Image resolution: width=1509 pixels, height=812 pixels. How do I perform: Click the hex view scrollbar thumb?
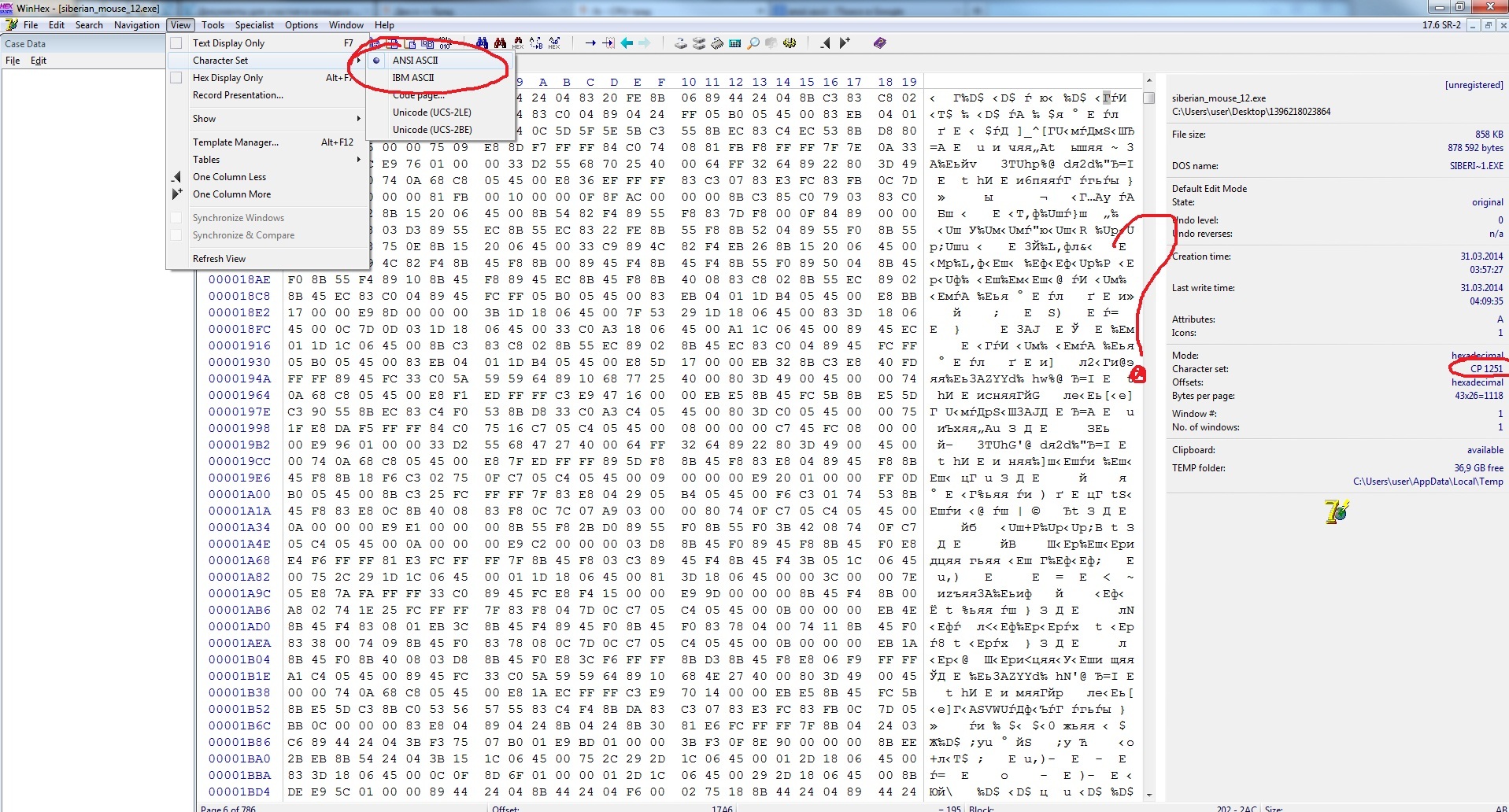pos(1149,98)
